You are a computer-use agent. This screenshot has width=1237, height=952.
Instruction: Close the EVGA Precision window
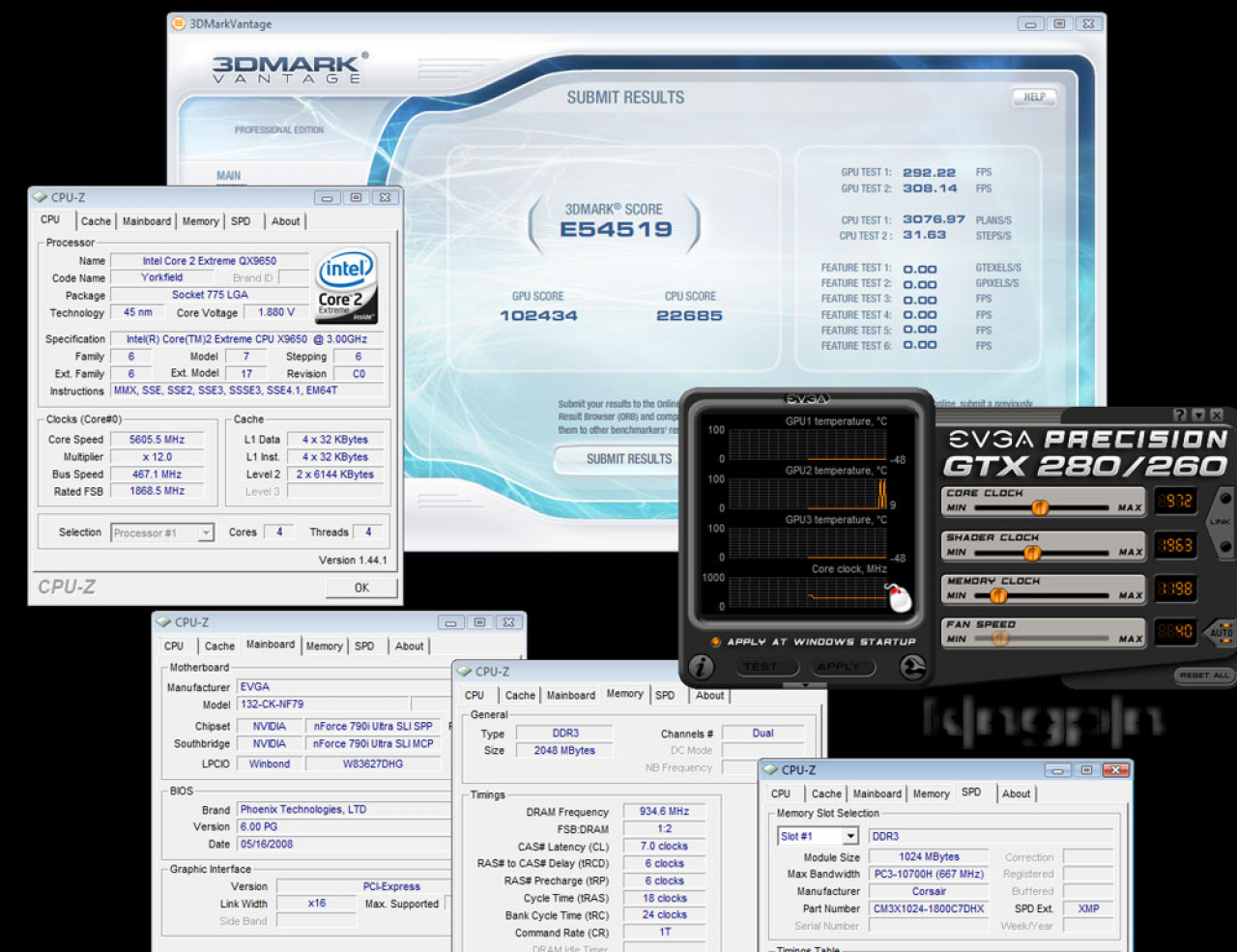pos(1217,415)
